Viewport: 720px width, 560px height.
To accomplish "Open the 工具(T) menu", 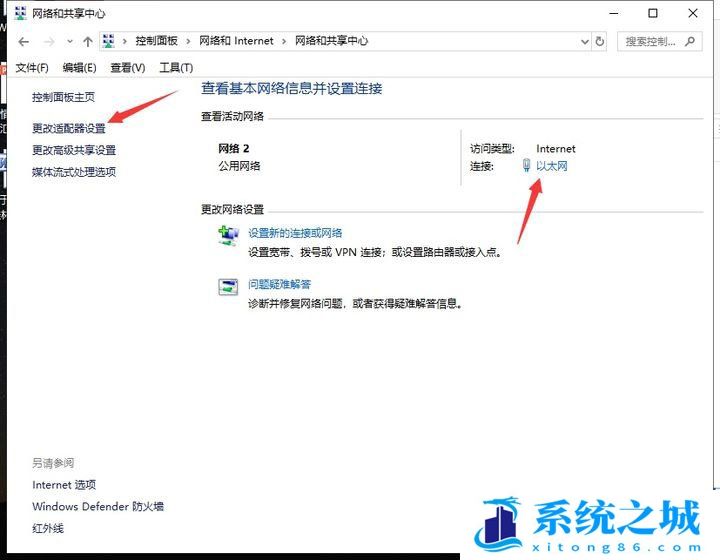I will tap(176, 68).
